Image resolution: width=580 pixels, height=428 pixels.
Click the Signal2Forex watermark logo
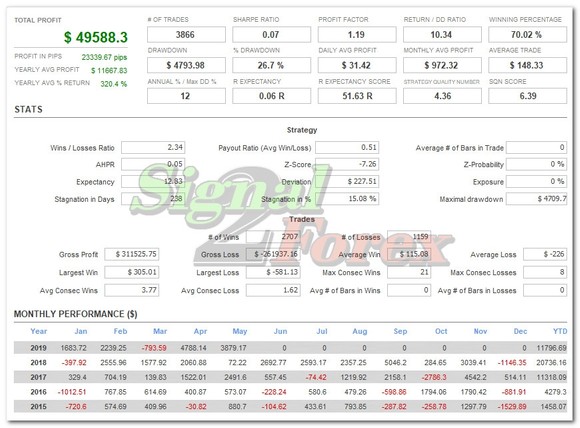[x=292, y=215]
